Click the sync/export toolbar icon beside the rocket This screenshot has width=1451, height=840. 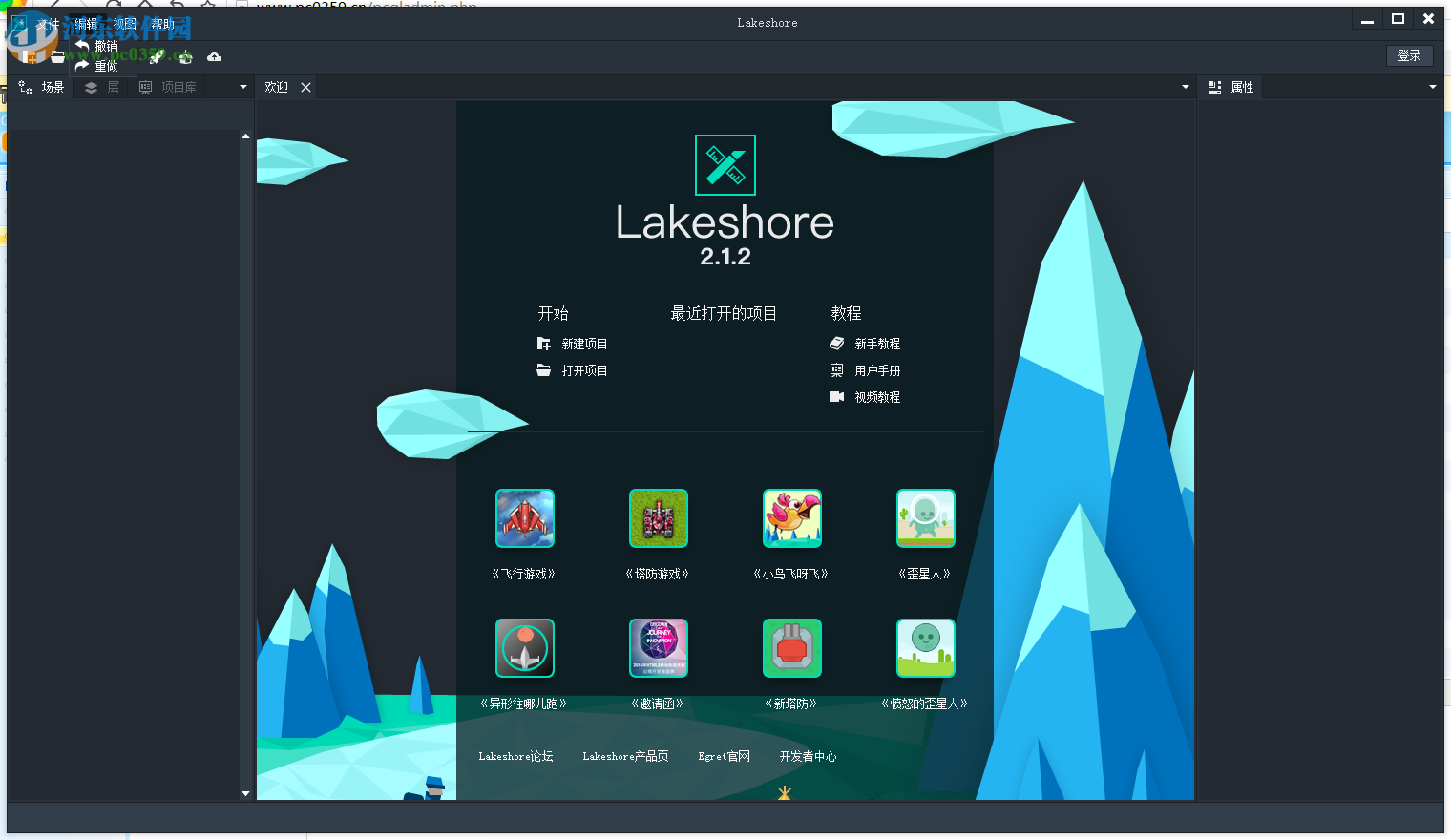[x=183, y=57]
